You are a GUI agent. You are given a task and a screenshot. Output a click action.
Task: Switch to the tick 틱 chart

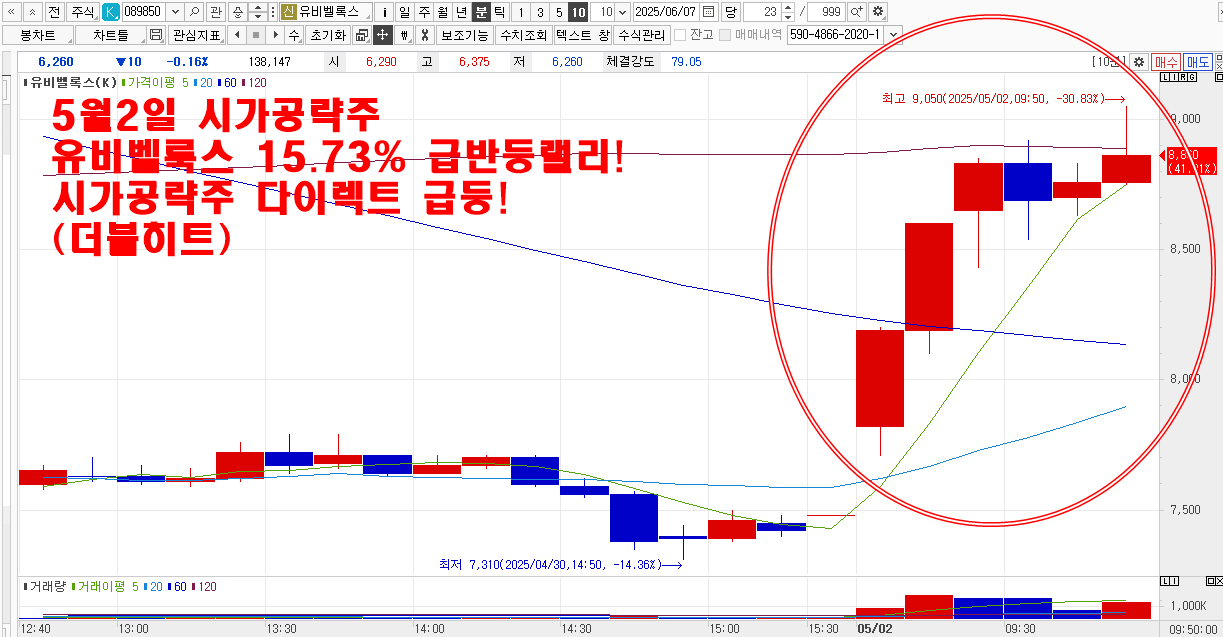pyautogui.click(x=499, y=12)
